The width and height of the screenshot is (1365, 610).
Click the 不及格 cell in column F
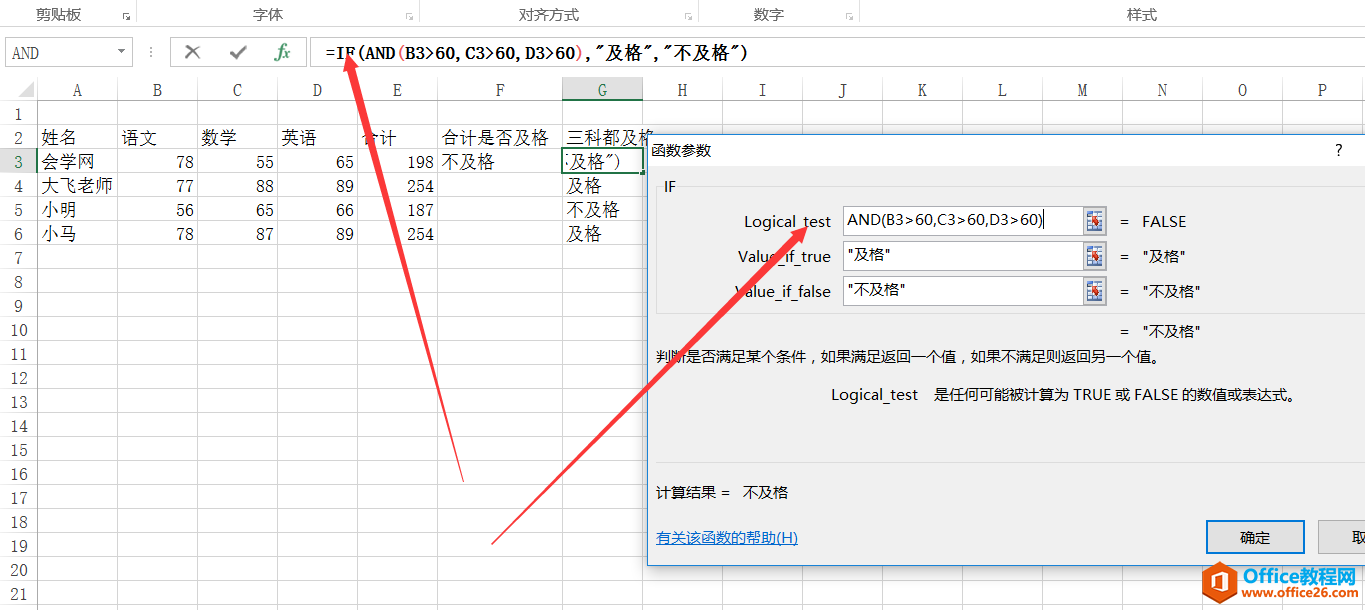tap(499, 162)
